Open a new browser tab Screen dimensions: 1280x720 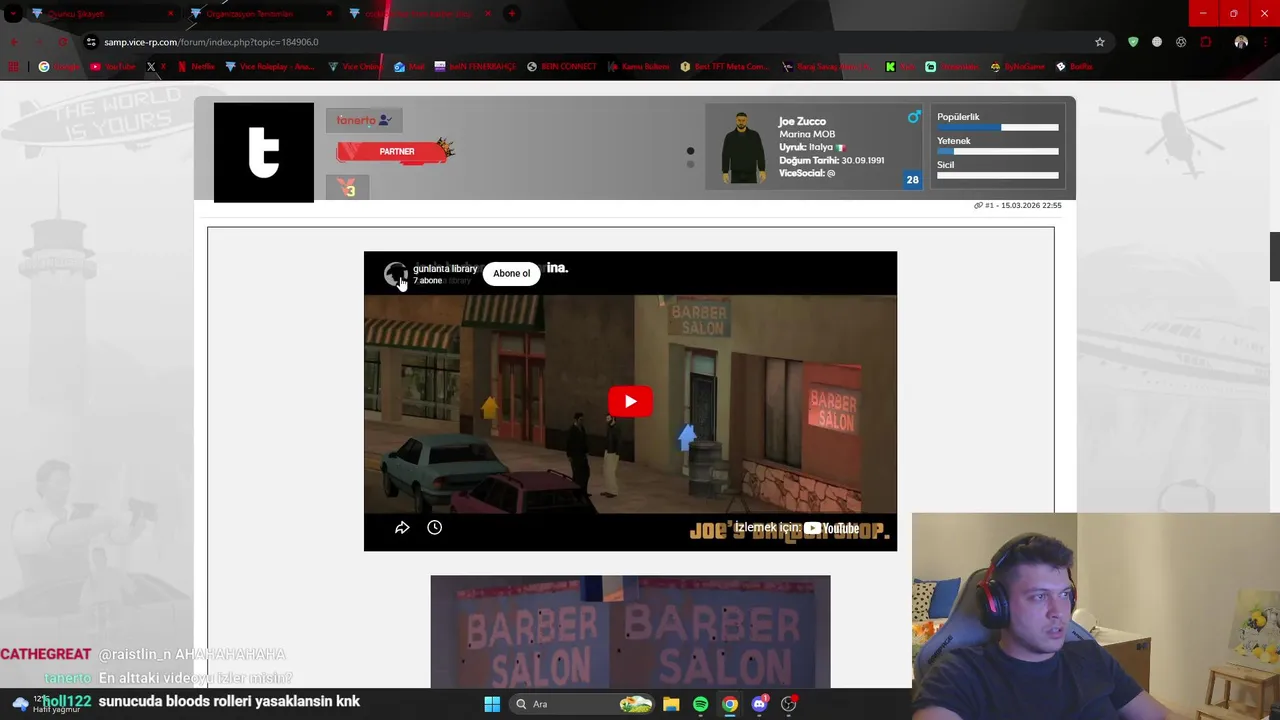[x=511, y=14]
